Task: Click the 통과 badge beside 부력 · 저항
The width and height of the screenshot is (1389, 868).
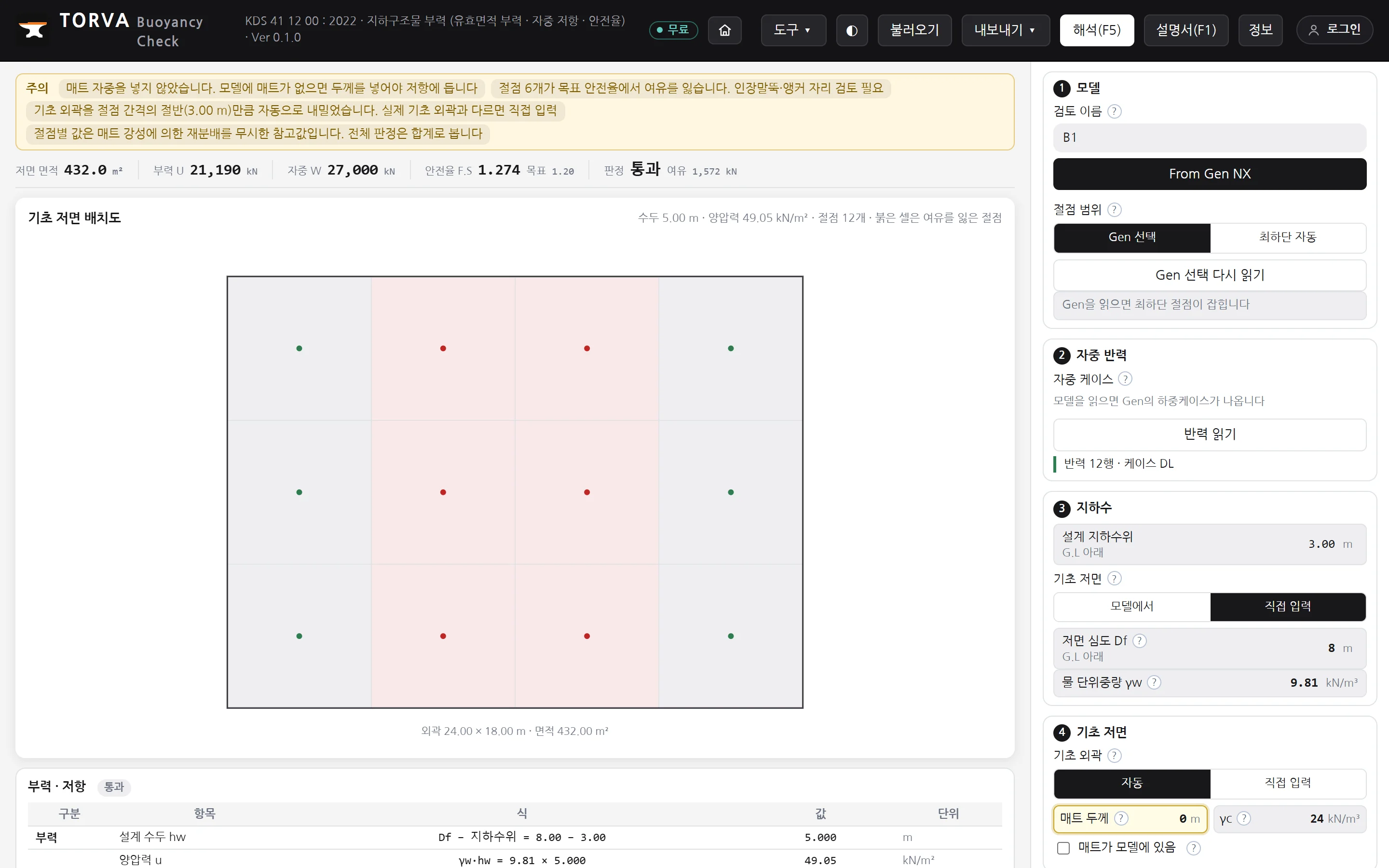Action: (x=114, y=787)
